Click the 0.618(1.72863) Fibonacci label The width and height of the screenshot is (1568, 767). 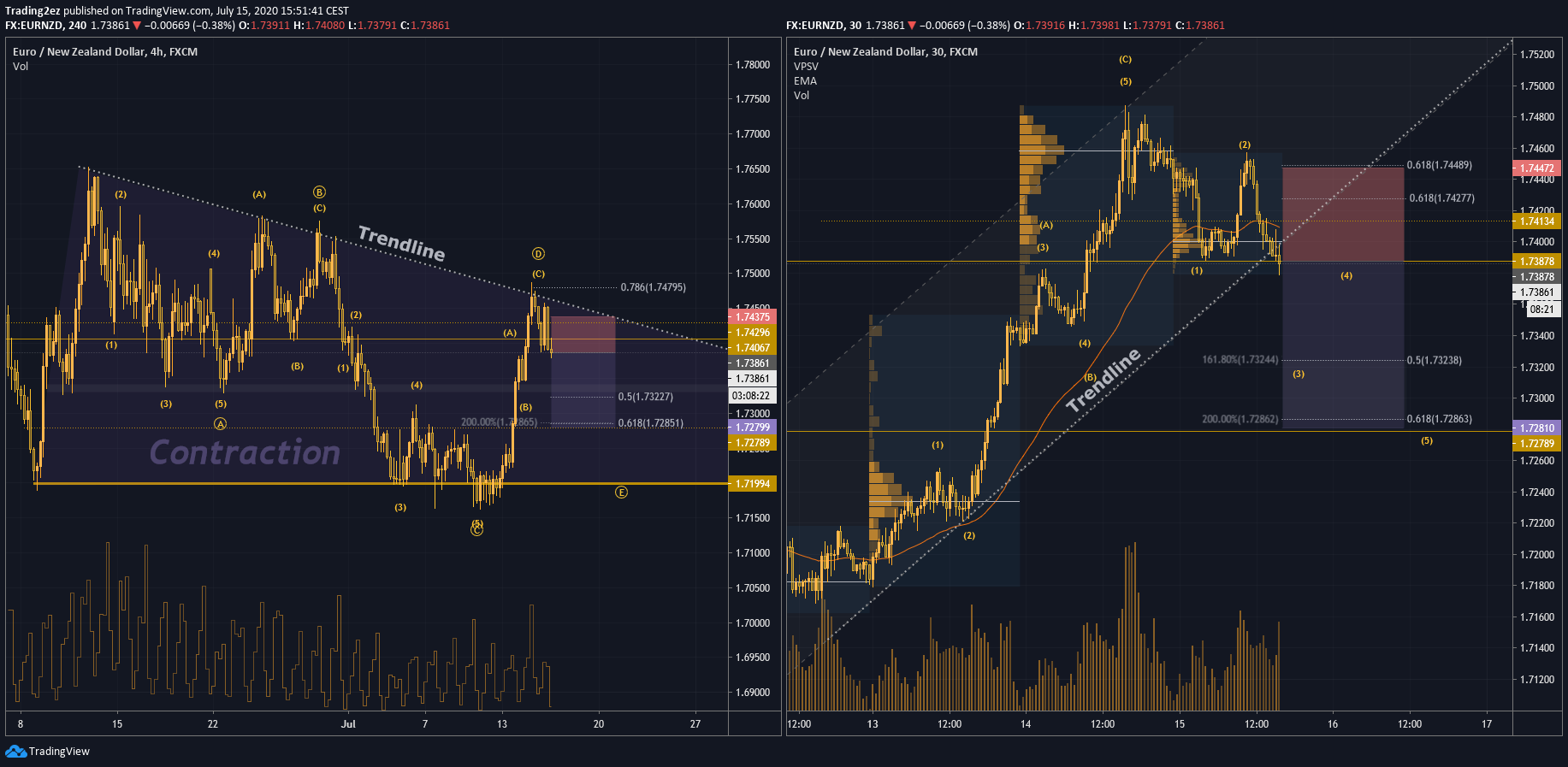(x=1439, y=419)
